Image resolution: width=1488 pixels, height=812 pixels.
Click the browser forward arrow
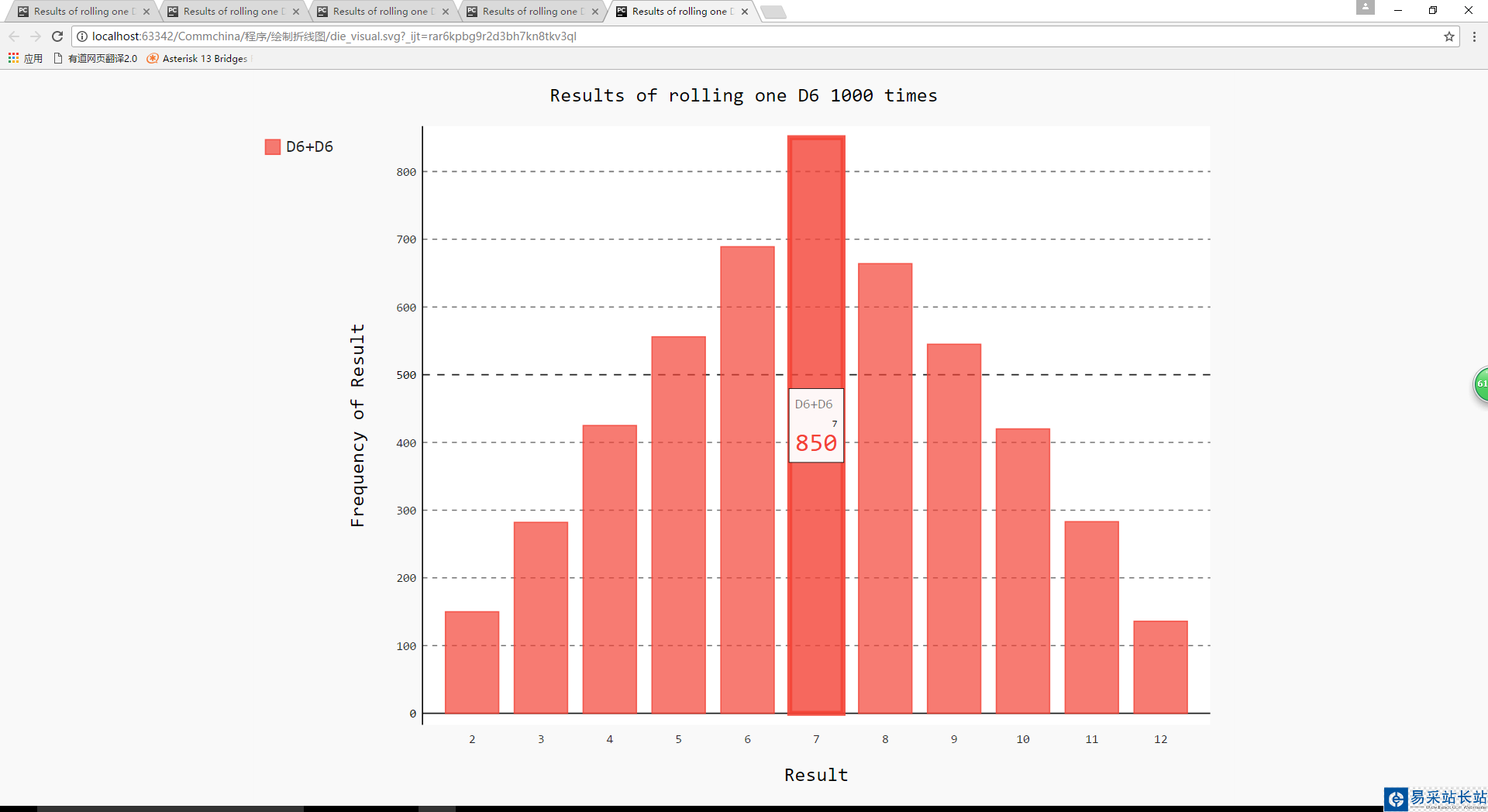click(36, 36)
